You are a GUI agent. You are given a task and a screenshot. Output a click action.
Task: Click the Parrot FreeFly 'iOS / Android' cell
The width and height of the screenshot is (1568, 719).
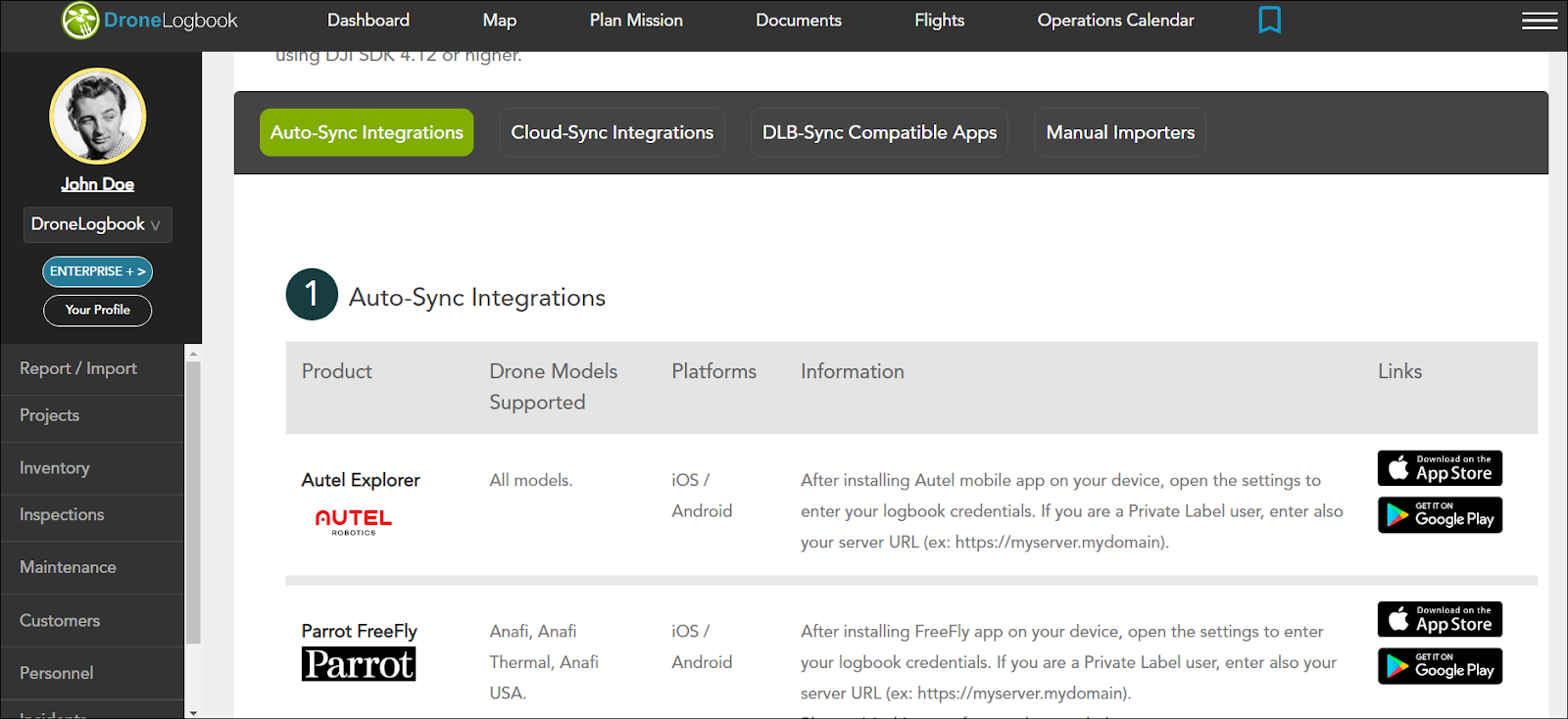702,647
